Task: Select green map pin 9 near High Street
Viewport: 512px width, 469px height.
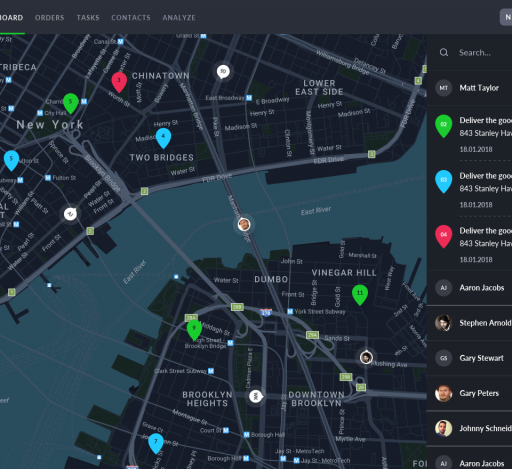Action: (194, 330)
